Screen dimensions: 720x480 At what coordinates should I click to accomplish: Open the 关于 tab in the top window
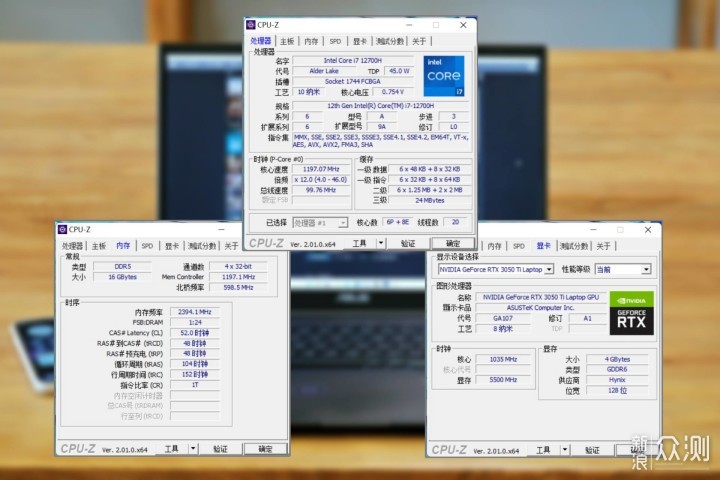click(419, 41)
